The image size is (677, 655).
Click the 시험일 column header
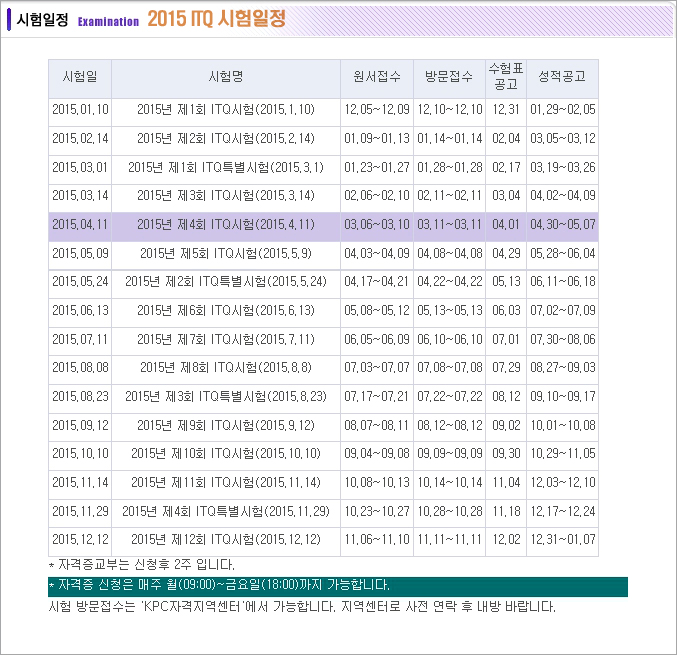pos(80,77)
